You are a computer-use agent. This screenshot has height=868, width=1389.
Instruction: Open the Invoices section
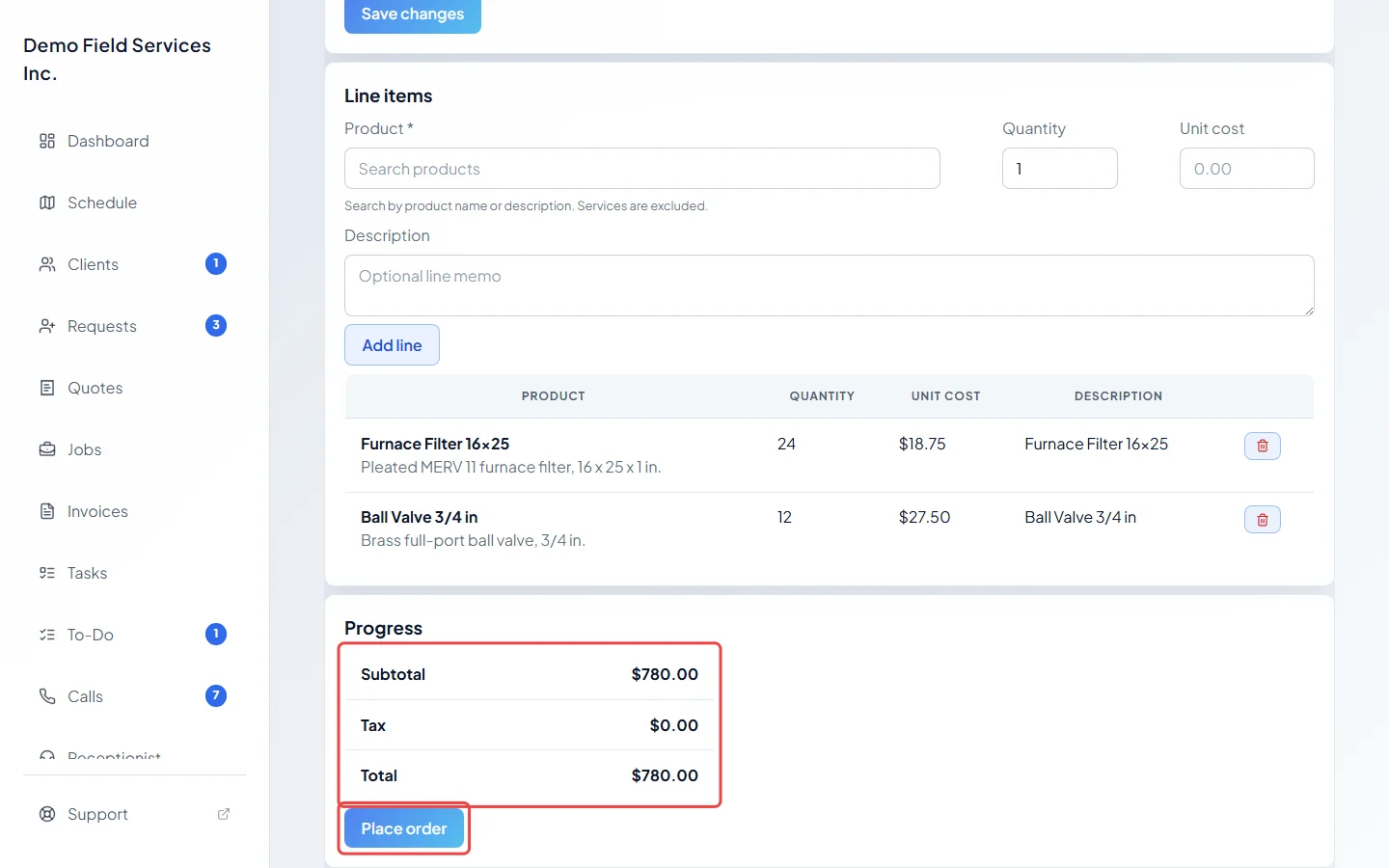[x=135, y=511]
